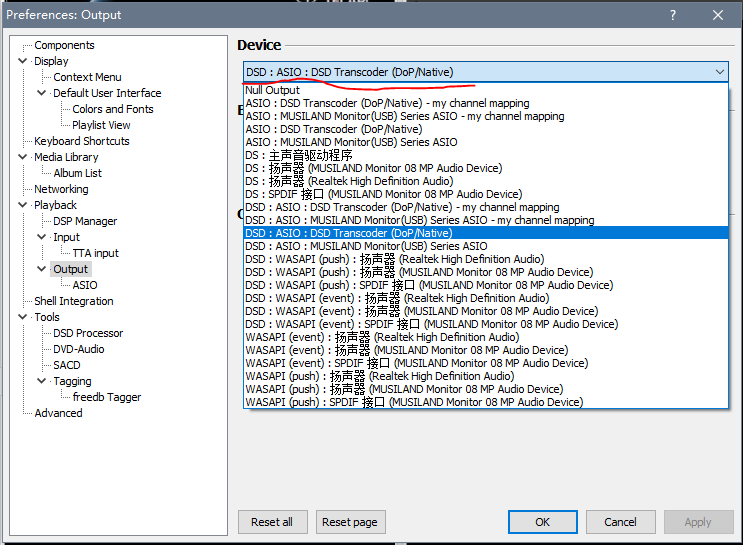
Task: Select freedb Tagger tree item
Action: [107, 397]
